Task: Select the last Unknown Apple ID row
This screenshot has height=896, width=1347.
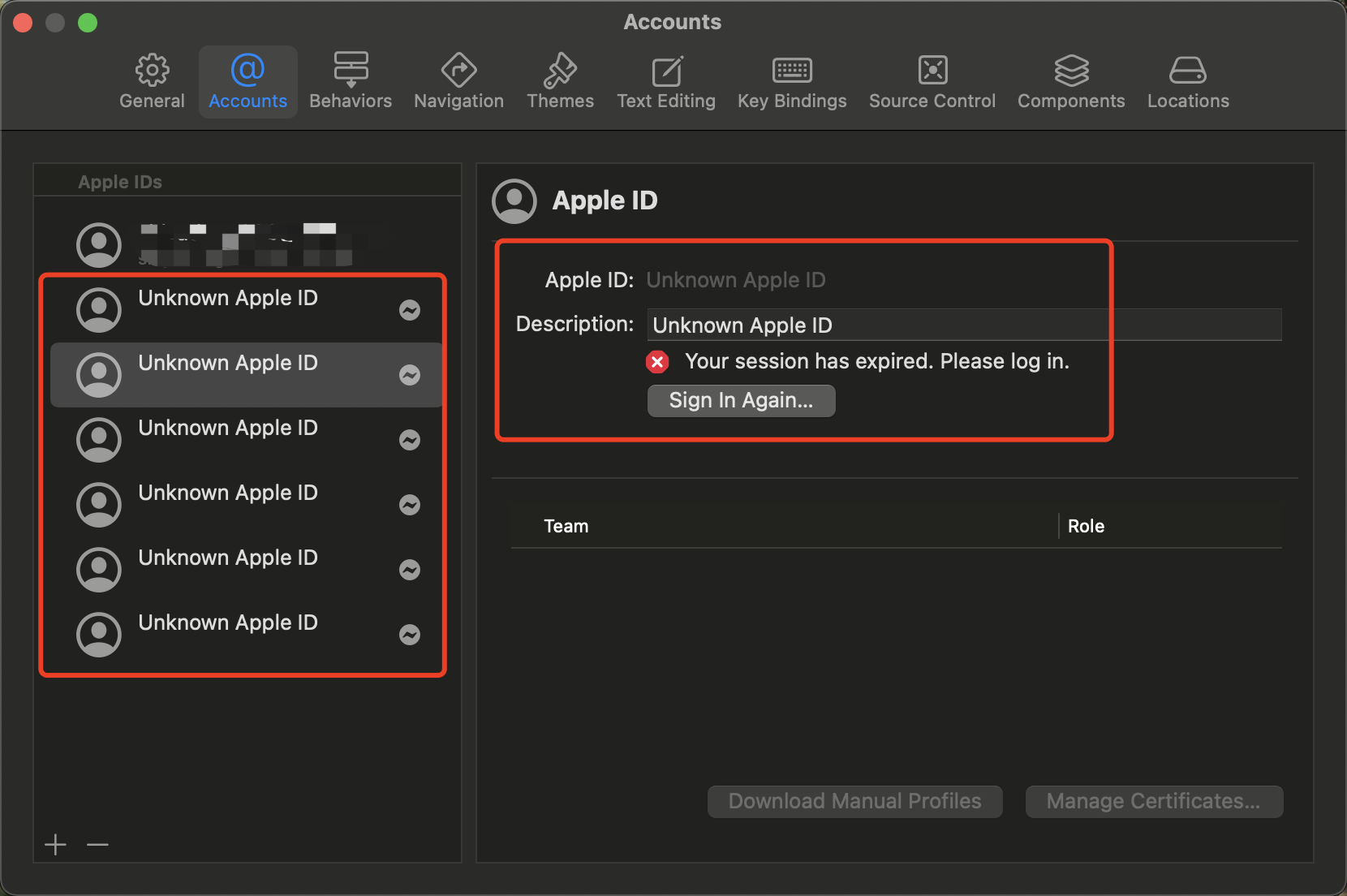Action: pos(246,635)
